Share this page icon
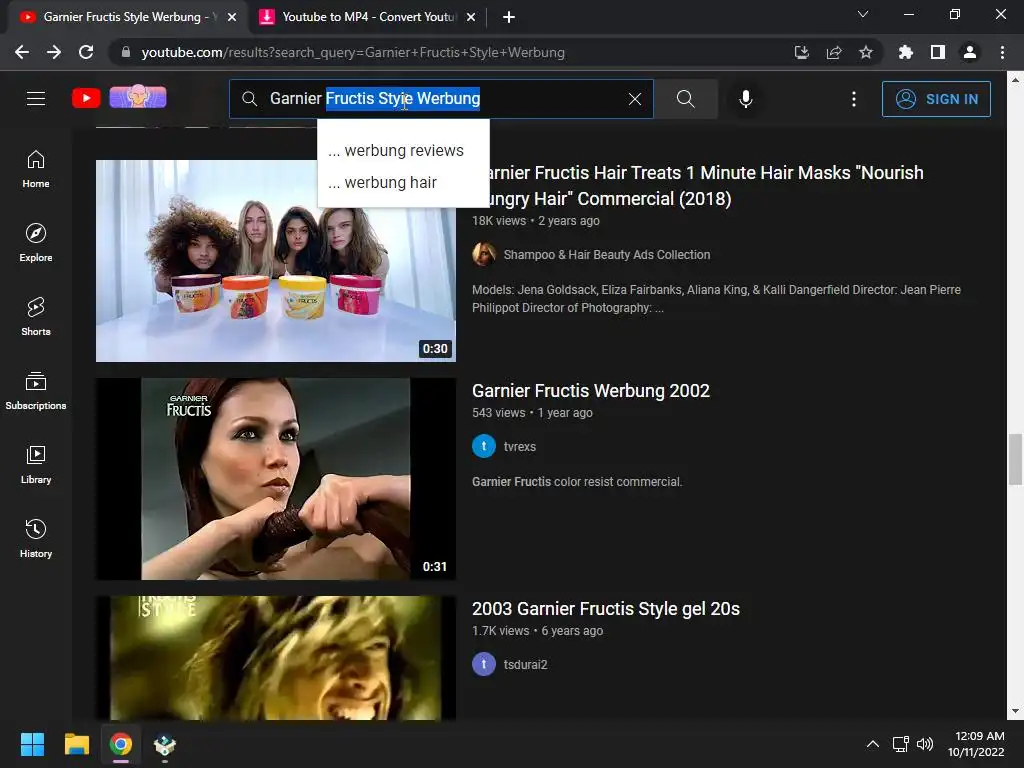Viewport: 1024px width, 768px height. click(833, 52)
